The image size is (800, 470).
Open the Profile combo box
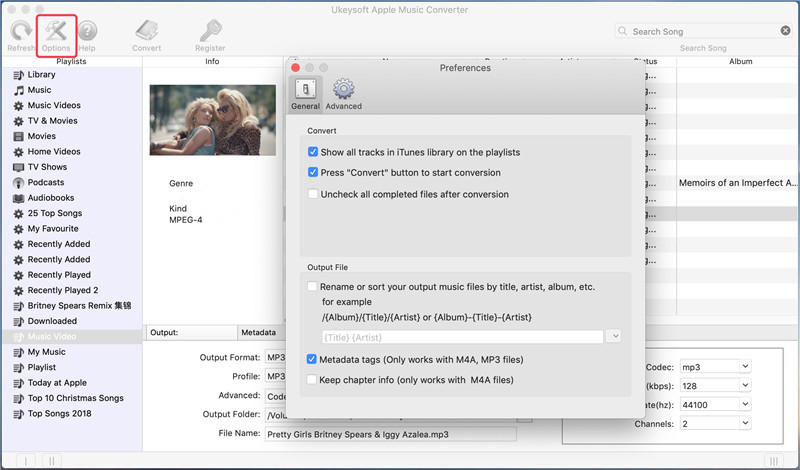(276, 376)
